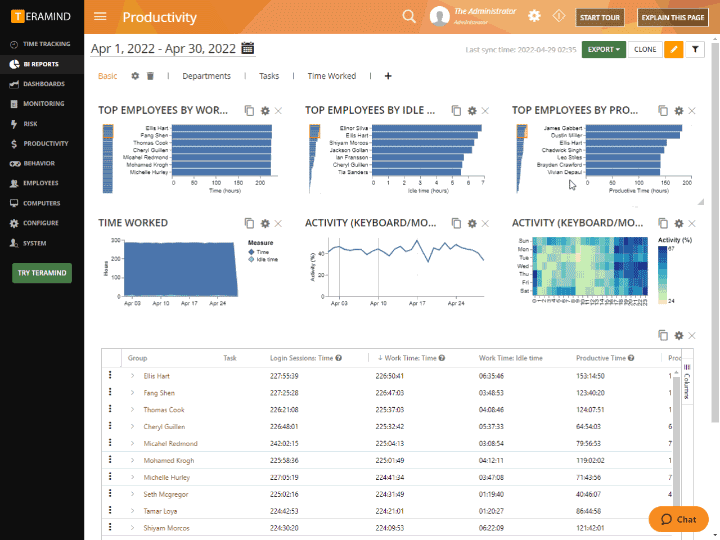Toggle the Columns side panel
720x540 pixels.
point(687,381)
